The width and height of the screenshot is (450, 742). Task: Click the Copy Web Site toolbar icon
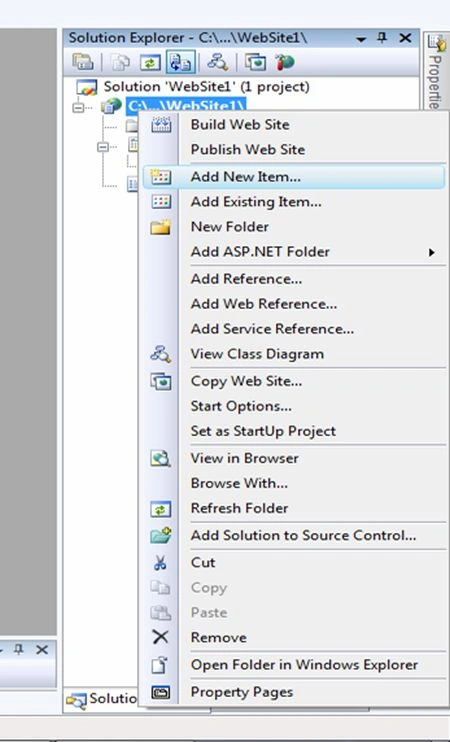click(x=256, y=62)
